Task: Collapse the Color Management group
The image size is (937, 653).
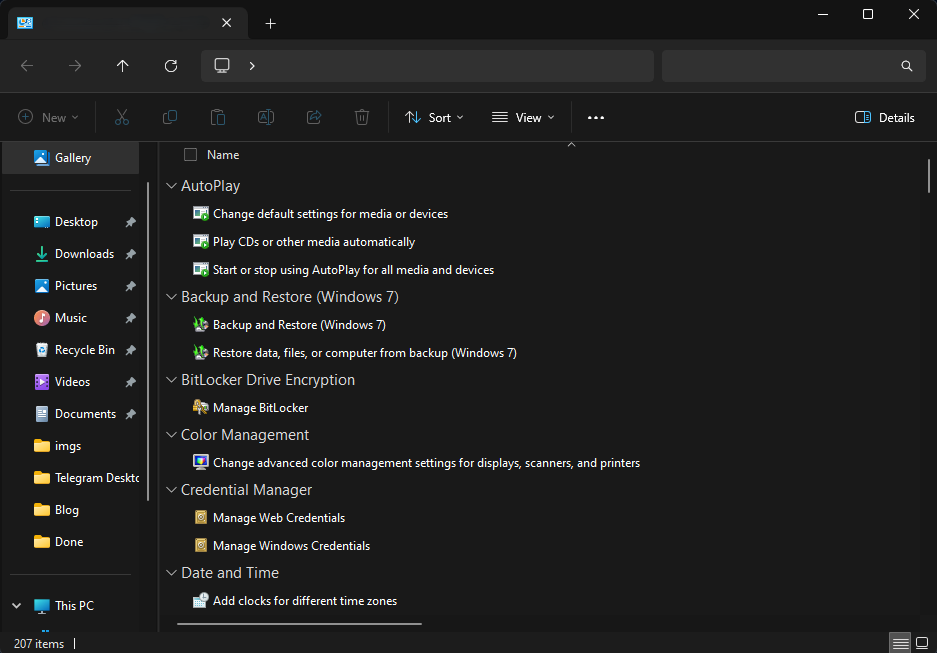Action: tap(172, 435)
